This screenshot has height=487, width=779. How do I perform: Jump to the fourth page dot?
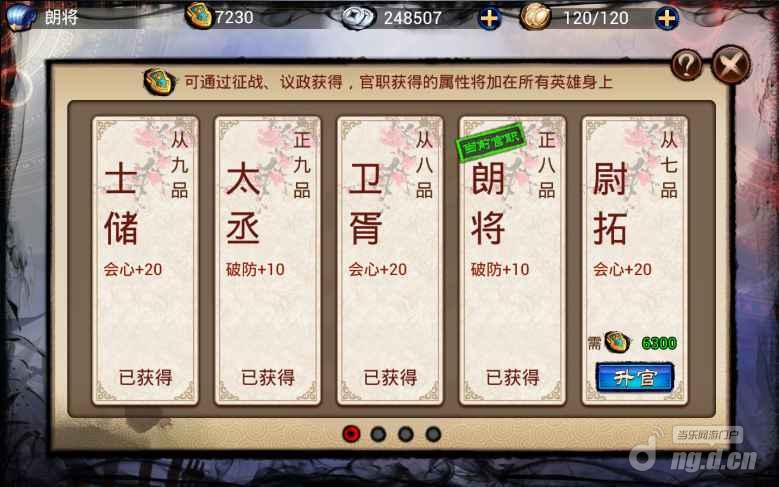[x=433, y=434]
